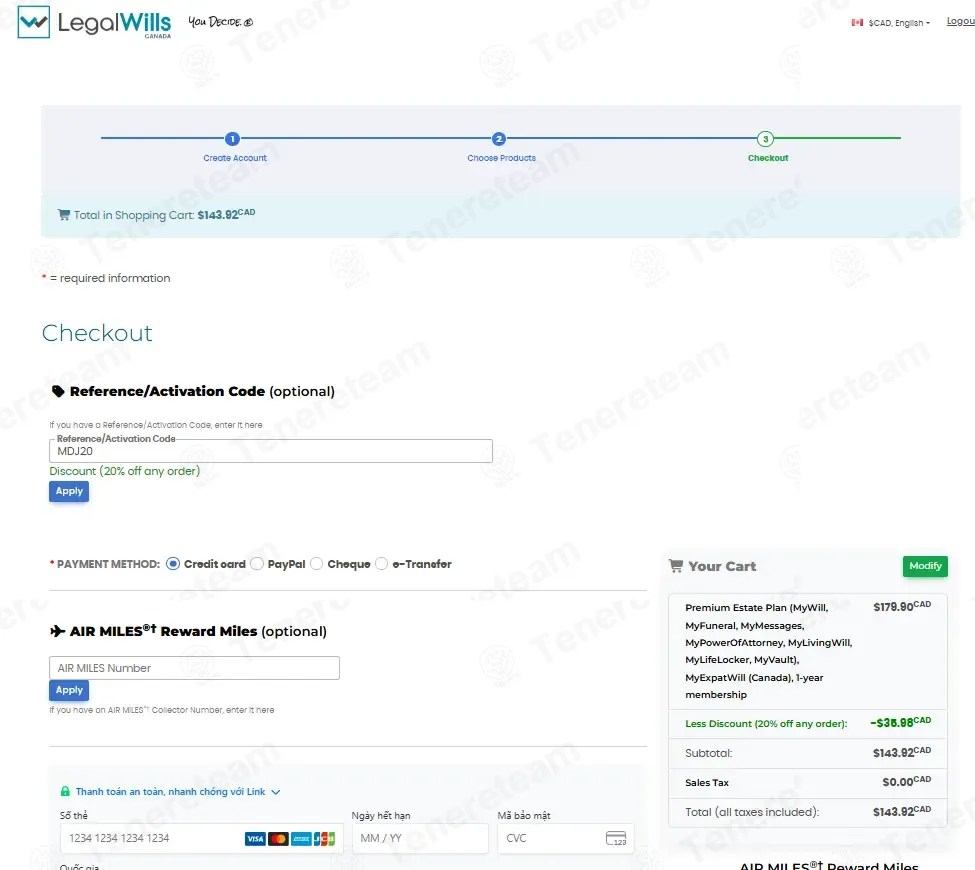Image resolution: width=975 pixels, height=870 pixels.
Task: Click the Mastercard icon
Action: point(278,839)
